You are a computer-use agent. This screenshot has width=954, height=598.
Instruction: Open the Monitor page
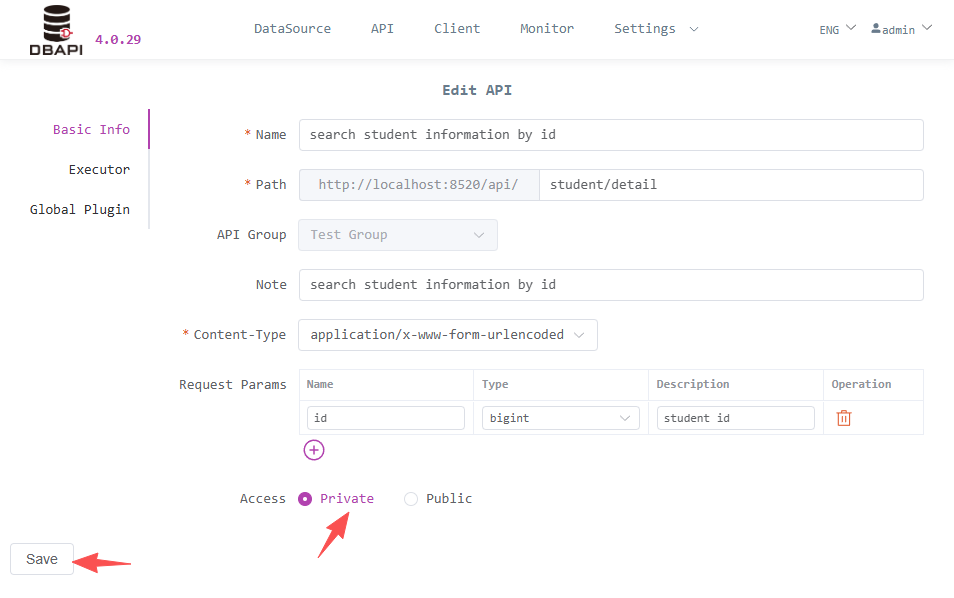(546, 29)
